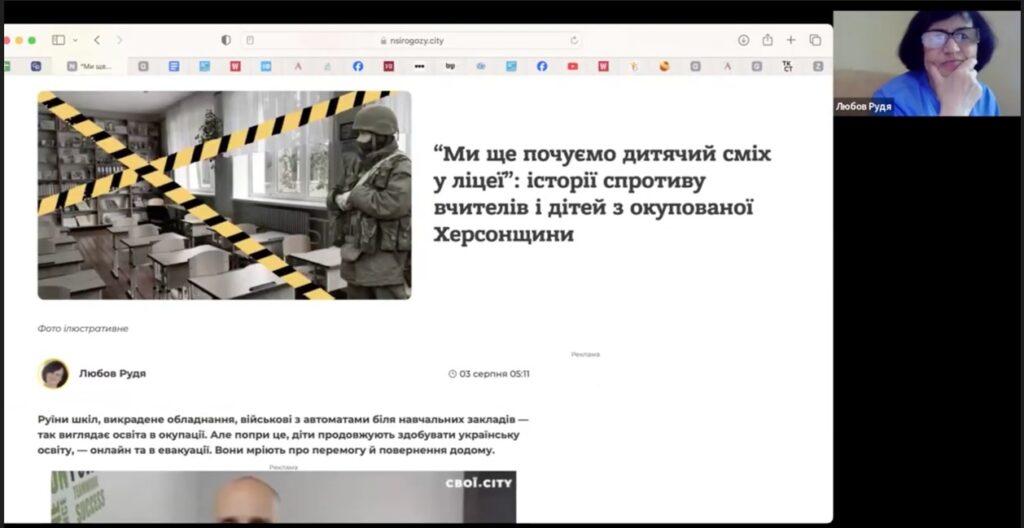Switch to the first Facebook tab
Image resolution: width=1024 pixels, height=528 pixels.
click(358, 66)
